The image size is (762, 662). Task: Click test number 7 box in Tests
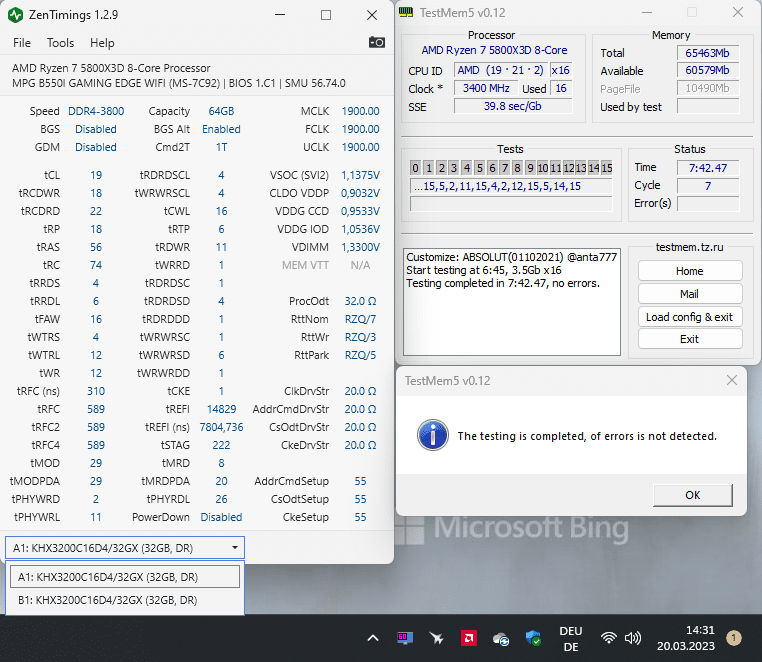(505, 168)
